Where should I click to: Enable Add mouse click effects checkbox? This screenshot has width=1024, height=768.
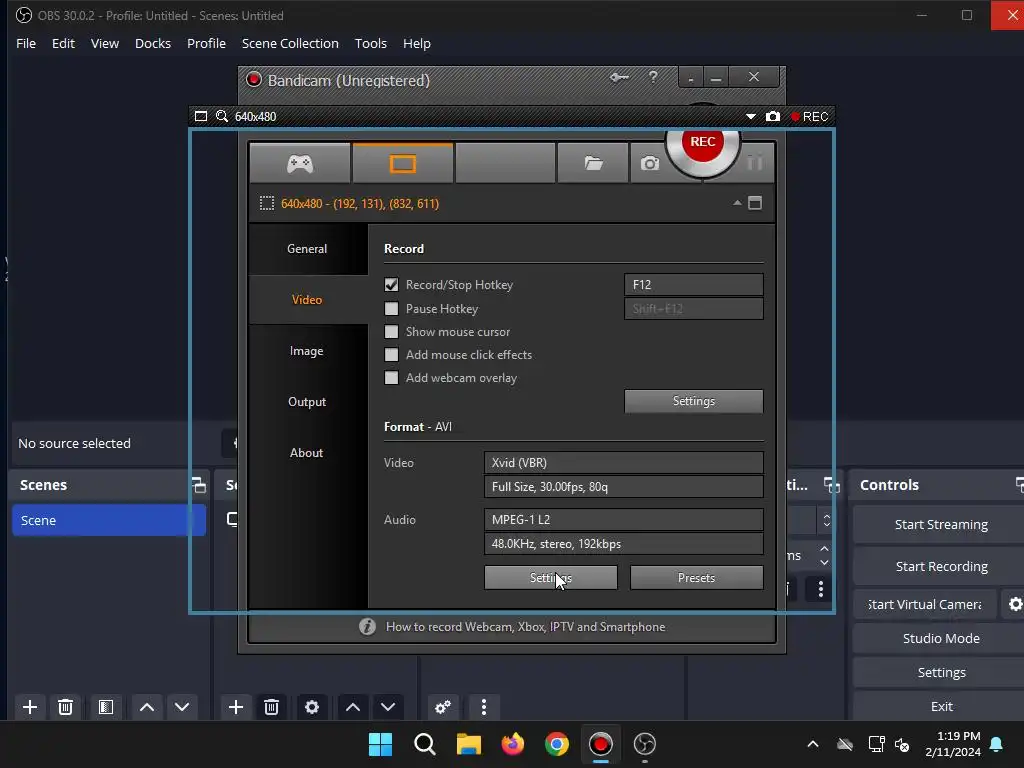pos(391,355)
